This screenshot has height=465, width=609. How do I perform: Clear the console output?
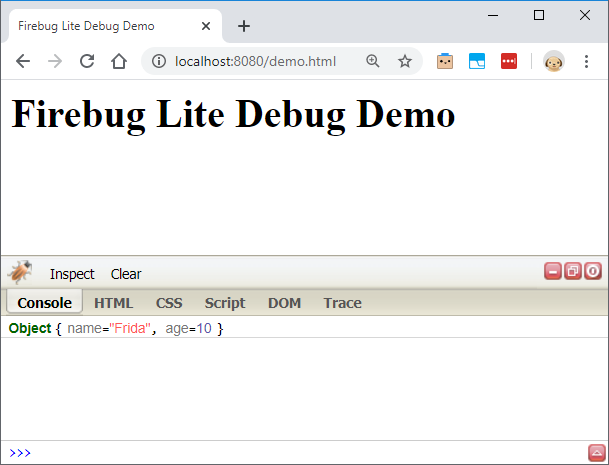click(x=126, y=274)
